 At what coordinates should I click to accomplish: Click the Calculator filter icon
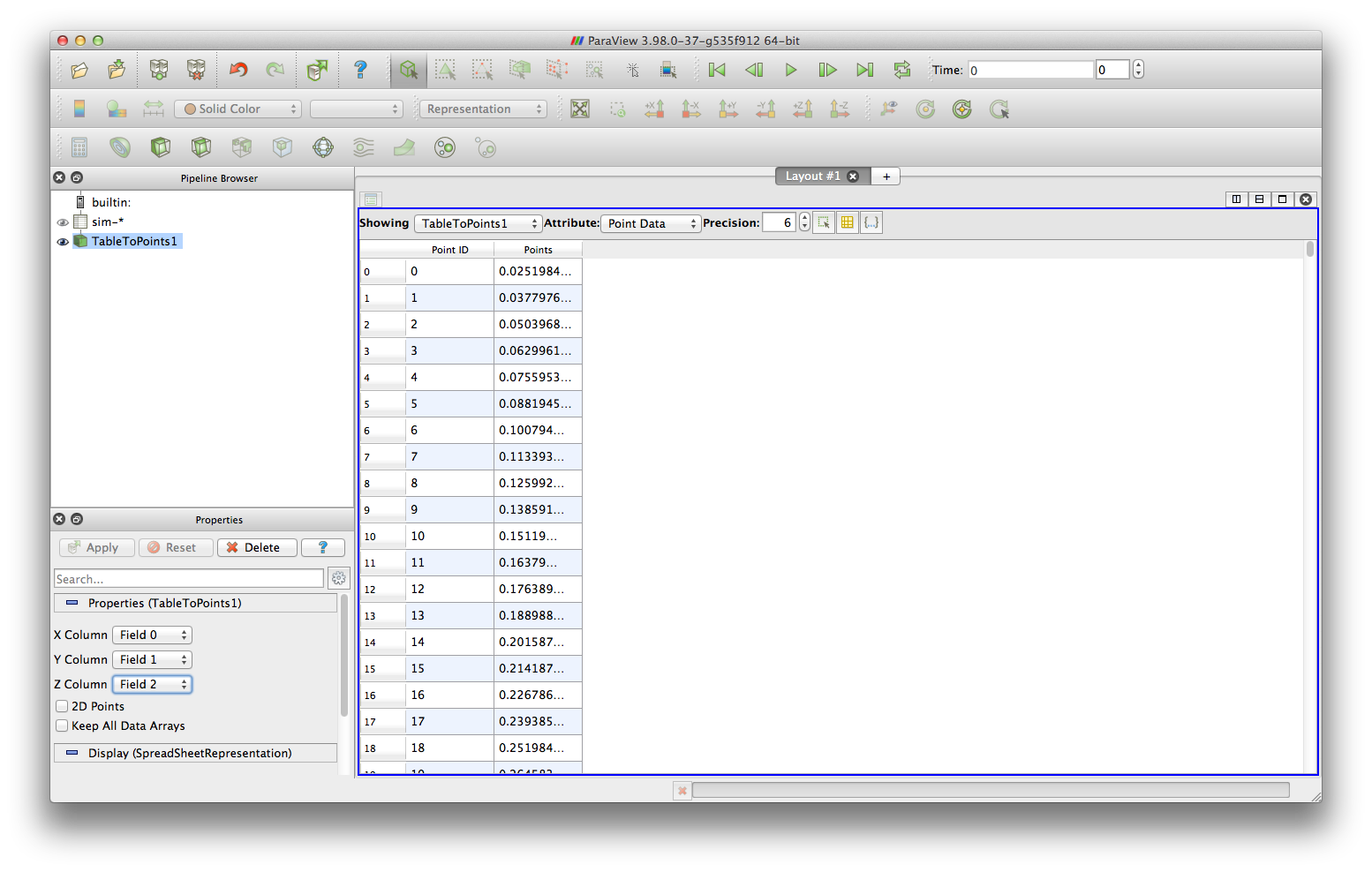[79, 147]
